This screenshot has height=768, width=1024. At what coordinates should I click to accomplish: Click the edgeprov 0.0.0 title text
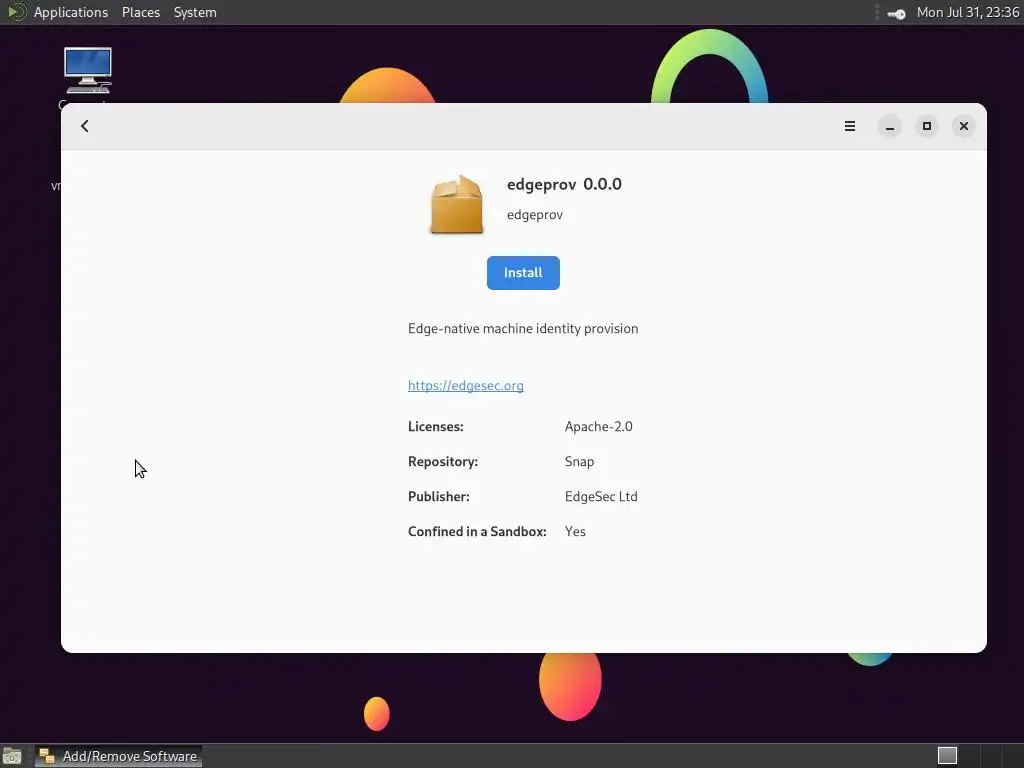[x=564, y=185]
